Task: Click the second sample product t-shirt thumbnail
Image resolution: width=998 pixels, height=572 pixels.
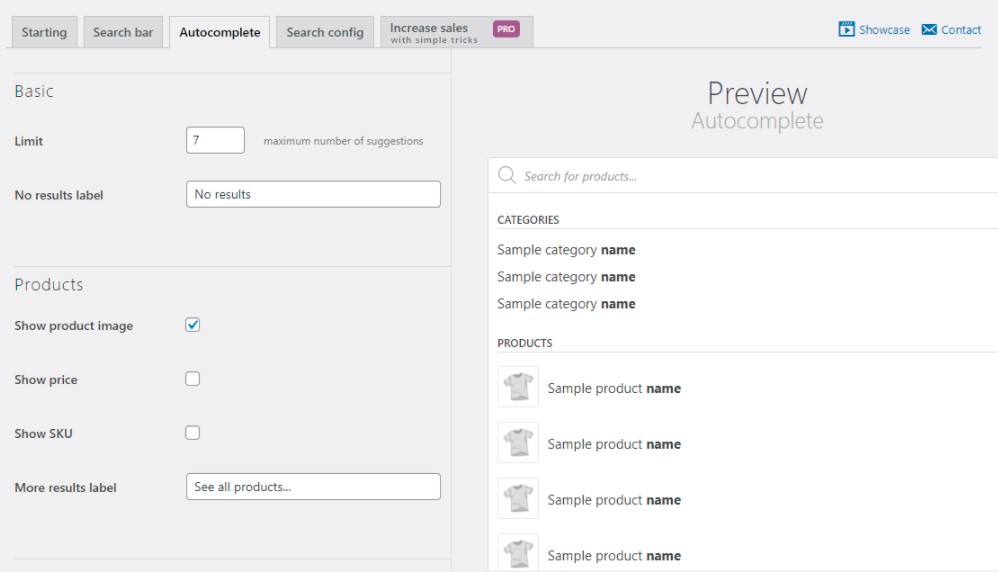Action: point(518,443)
